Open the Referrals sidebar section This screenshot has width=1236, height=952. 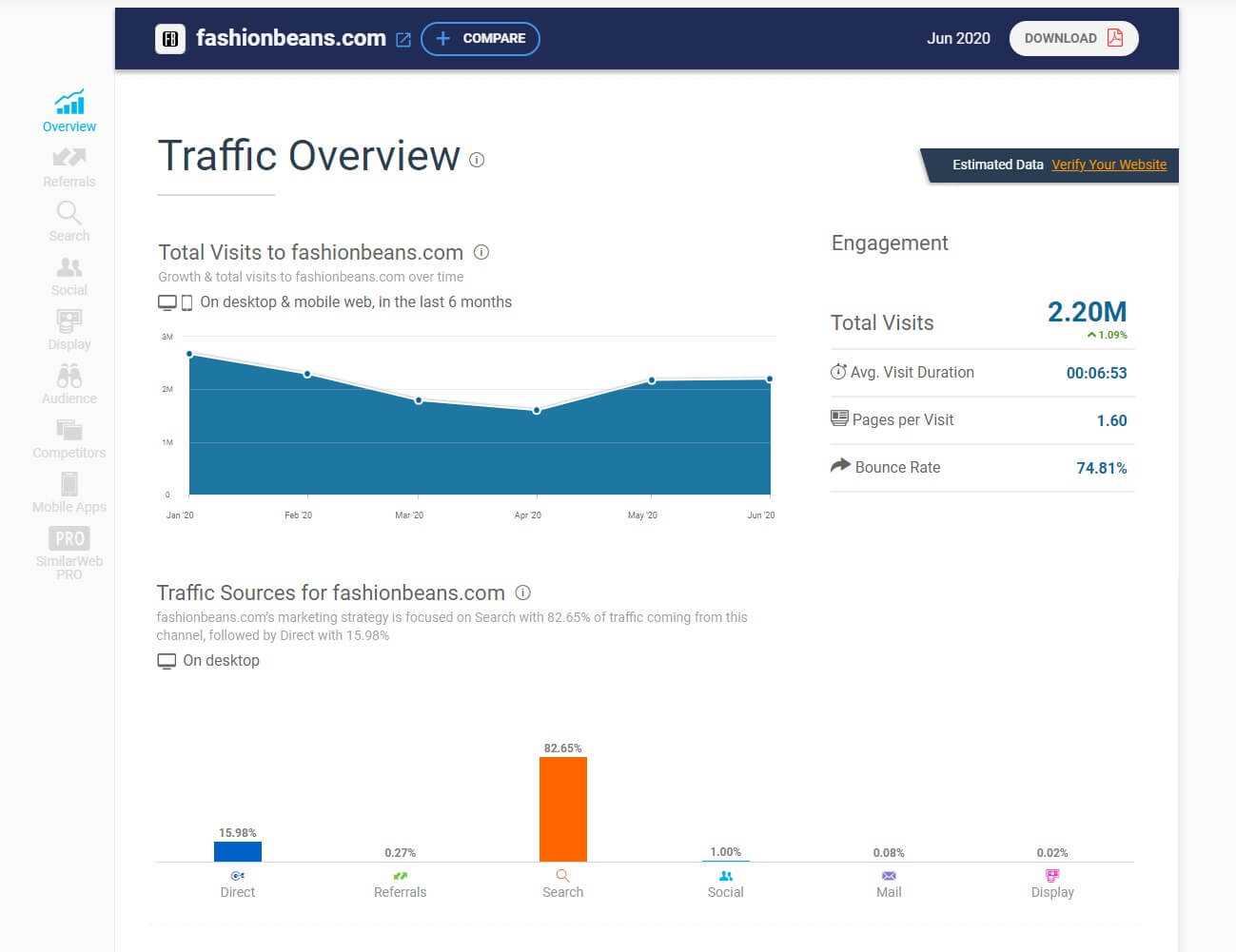tap(69, 166)
